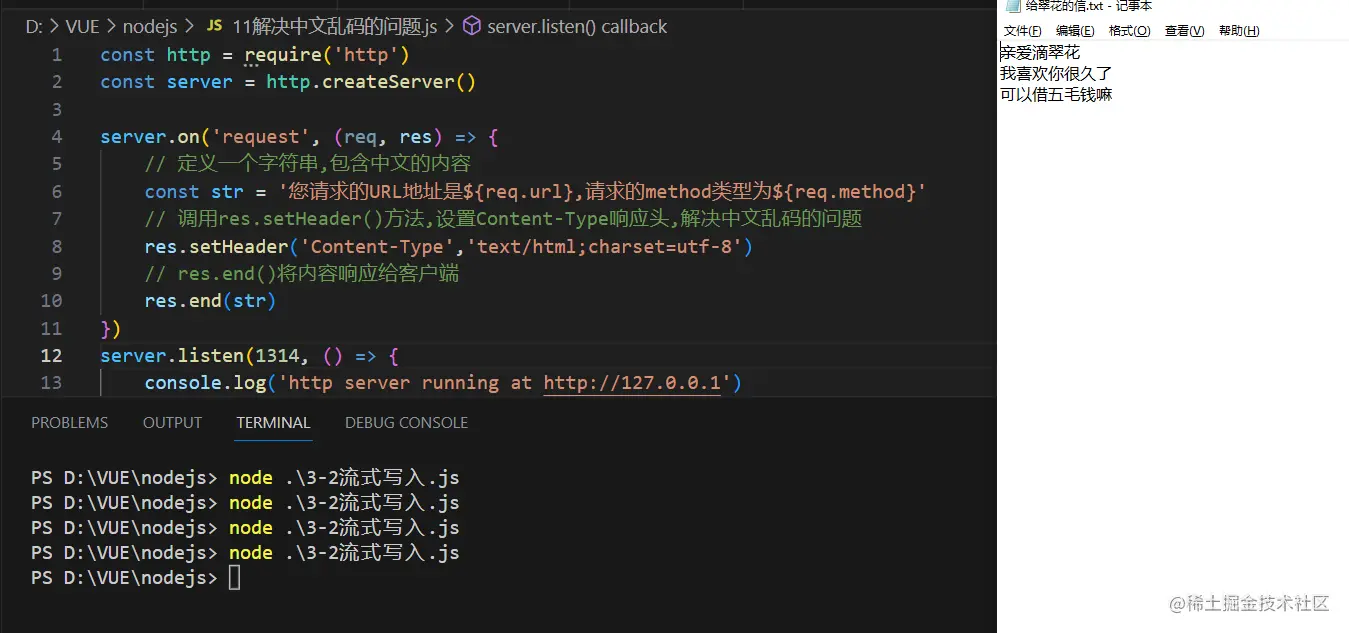Click the Notepad line 我喜欢你很久了
1349x633 pixels.
(x=1056, y=74)
